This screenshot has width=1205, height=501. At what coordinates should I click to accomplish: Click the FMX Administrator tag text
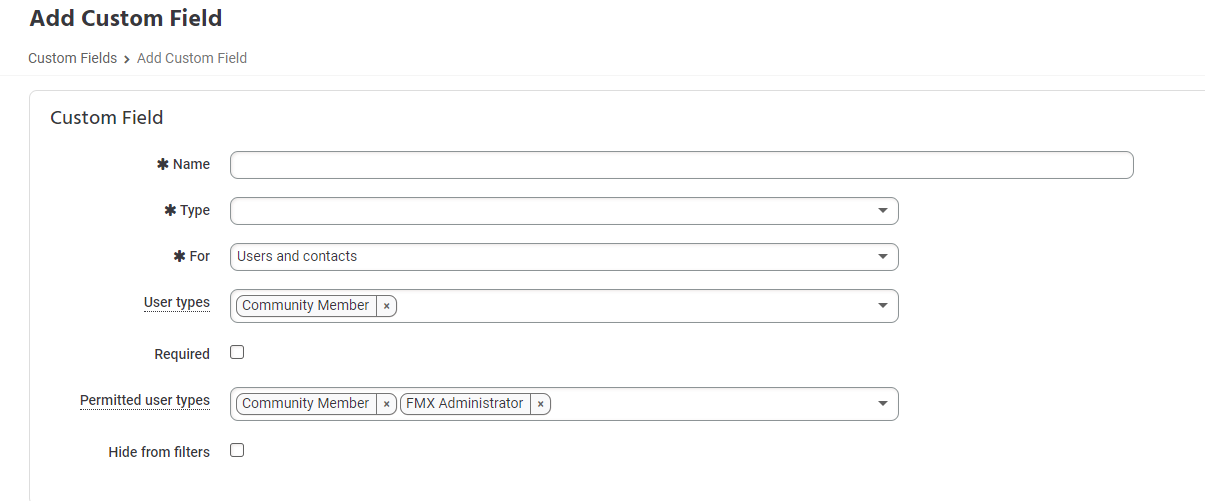point(464,404)
